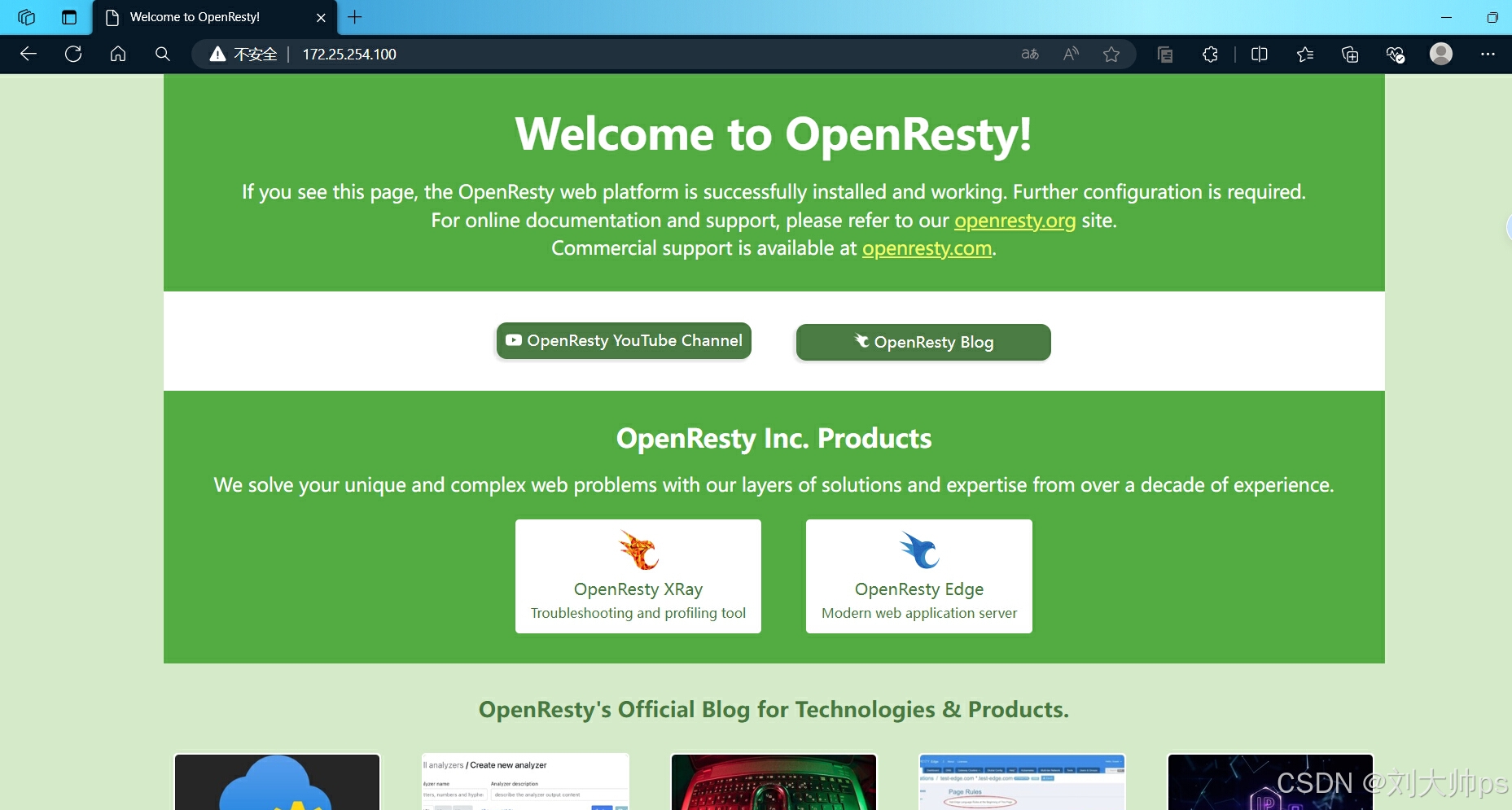Start Read aloud from address bar

coord(1071,55)
